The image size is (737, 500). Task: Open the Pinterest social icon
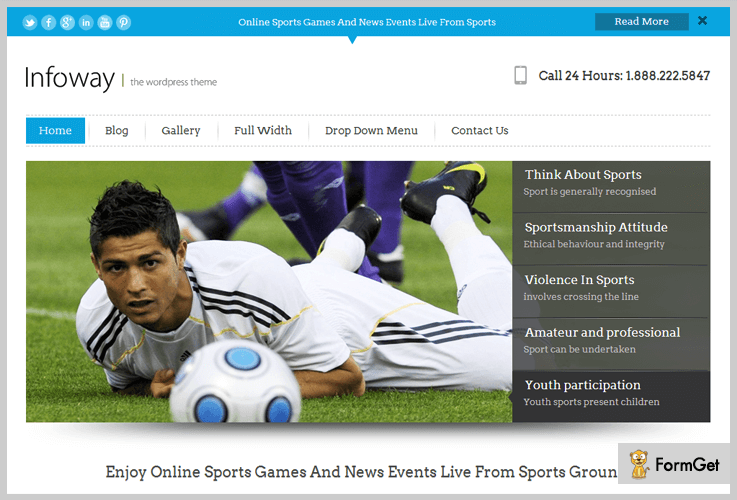pos(124,22)
